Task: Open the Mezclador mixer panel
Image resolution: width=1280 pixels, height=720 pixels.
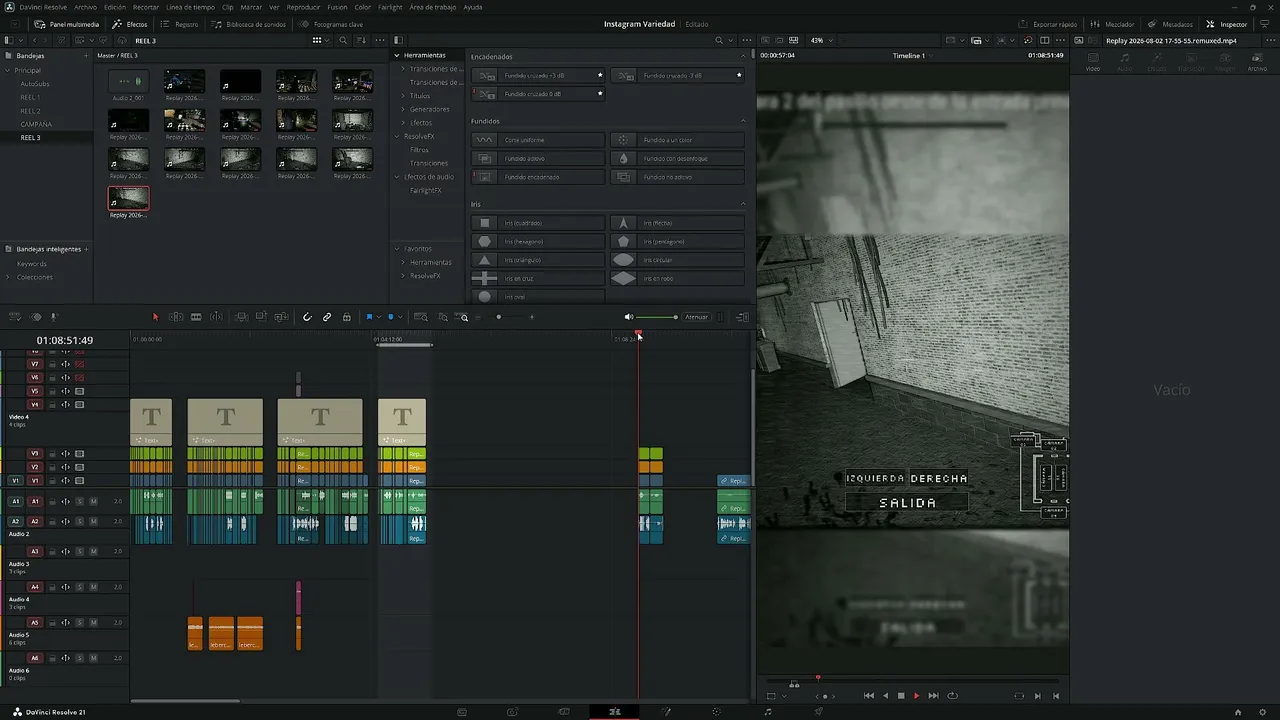Action: pyautogui.click(x=1113, y=24)
